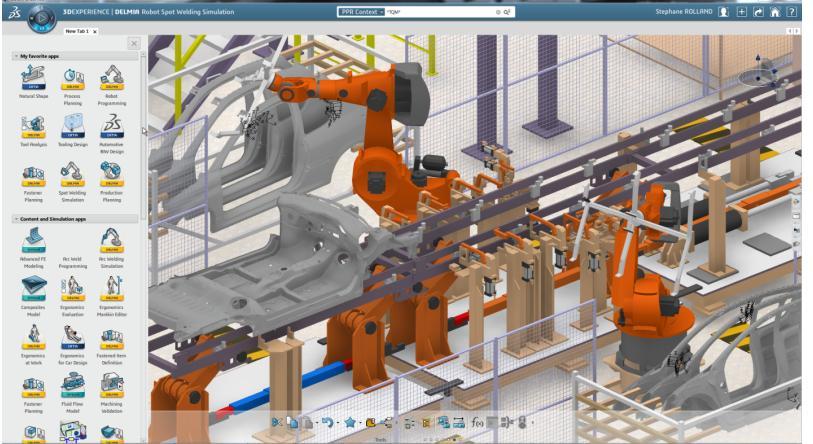Open help with the question mark icon
Screen dimensions: 813x444
[x=791, y=12]
